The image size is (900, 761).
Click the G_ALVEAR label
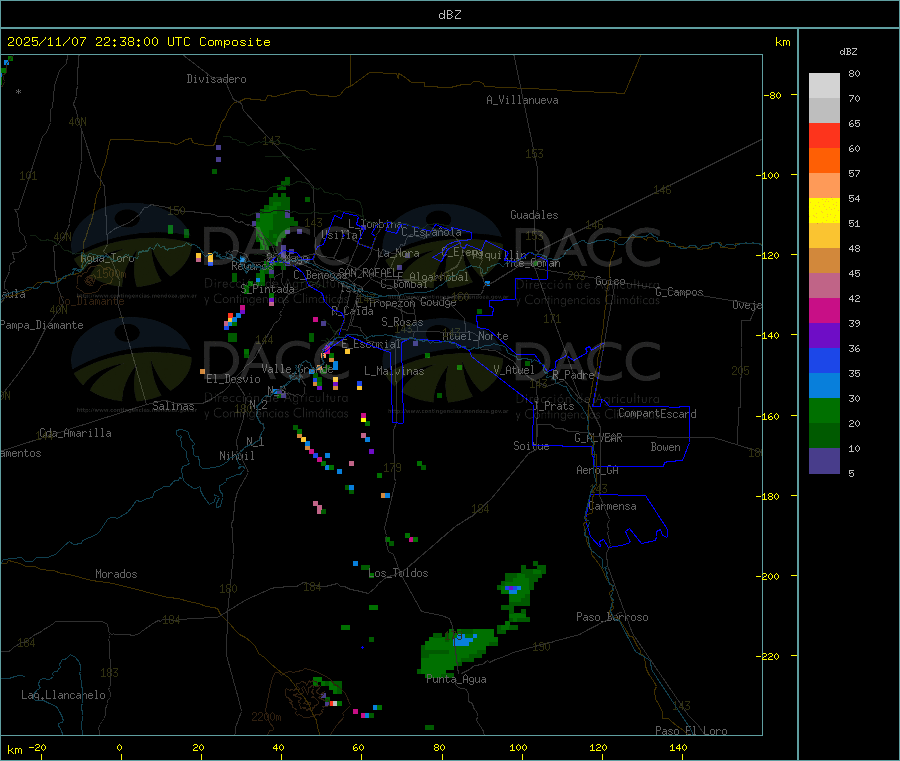point(599,438)
